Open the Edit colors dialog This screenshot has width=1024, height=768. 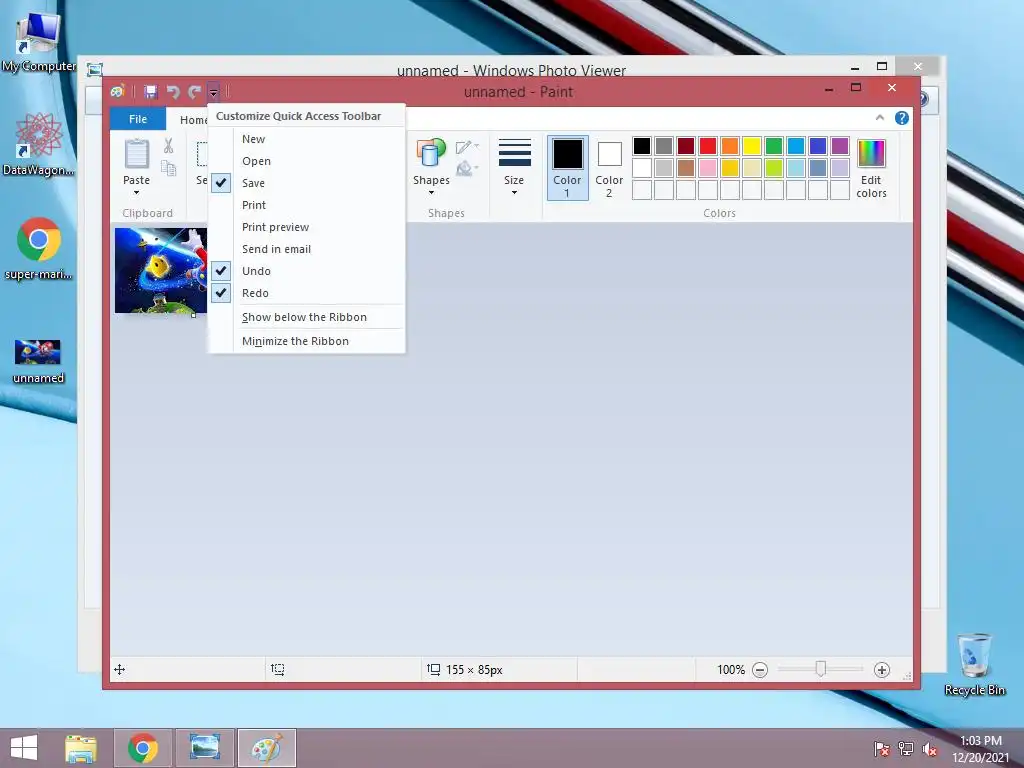click(871, 168)
